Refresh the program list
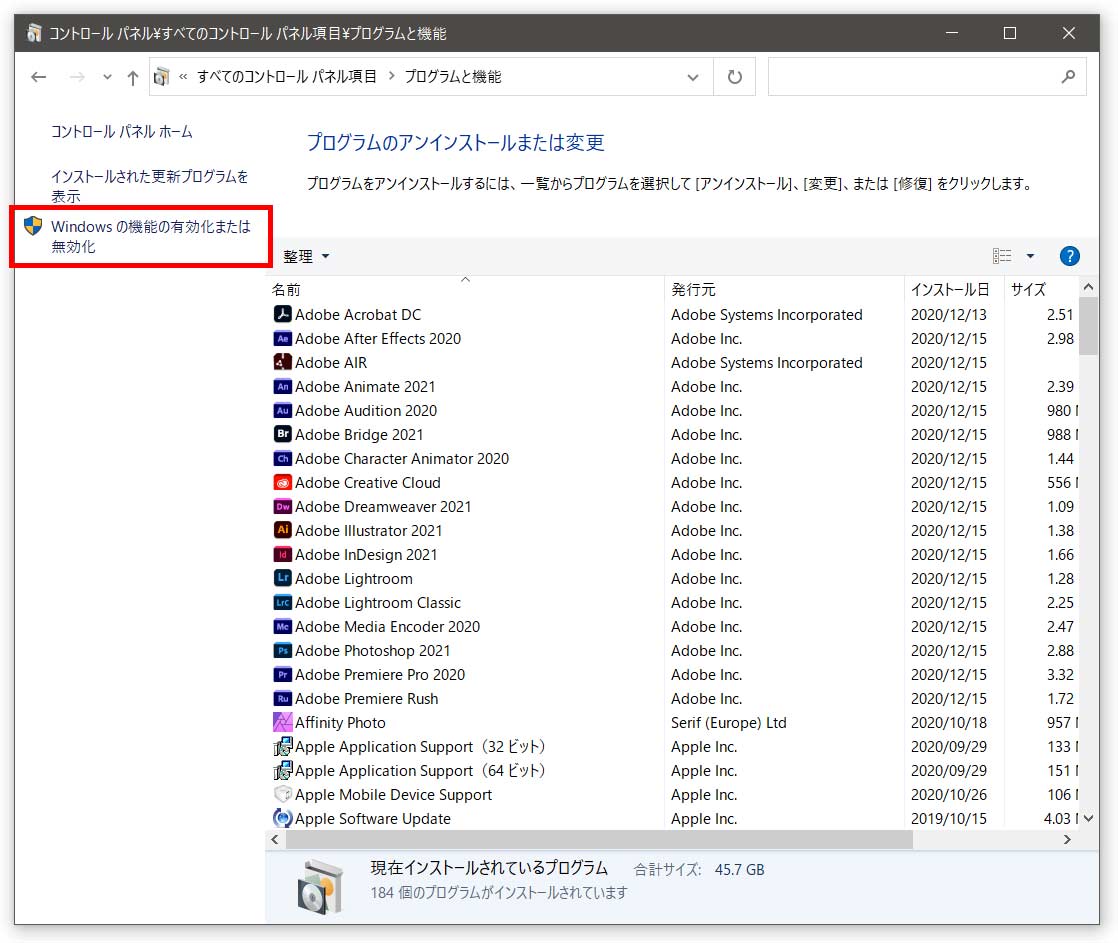Screen dimensions: 1118x943 (x=734, y=76)
